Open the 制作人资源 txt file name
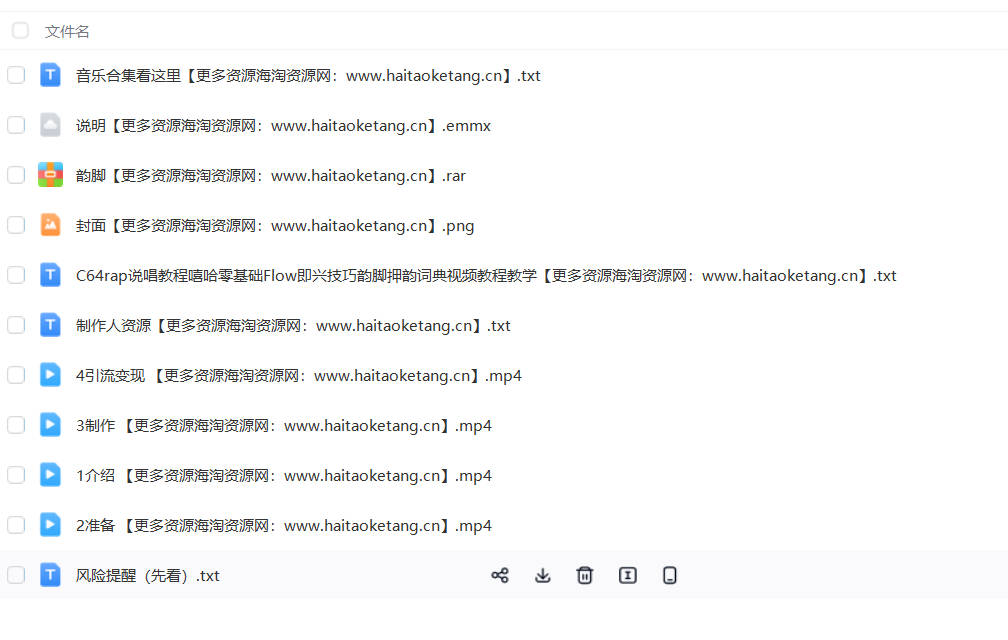Viewport: 1008px width, 640px height. [293, 326]
